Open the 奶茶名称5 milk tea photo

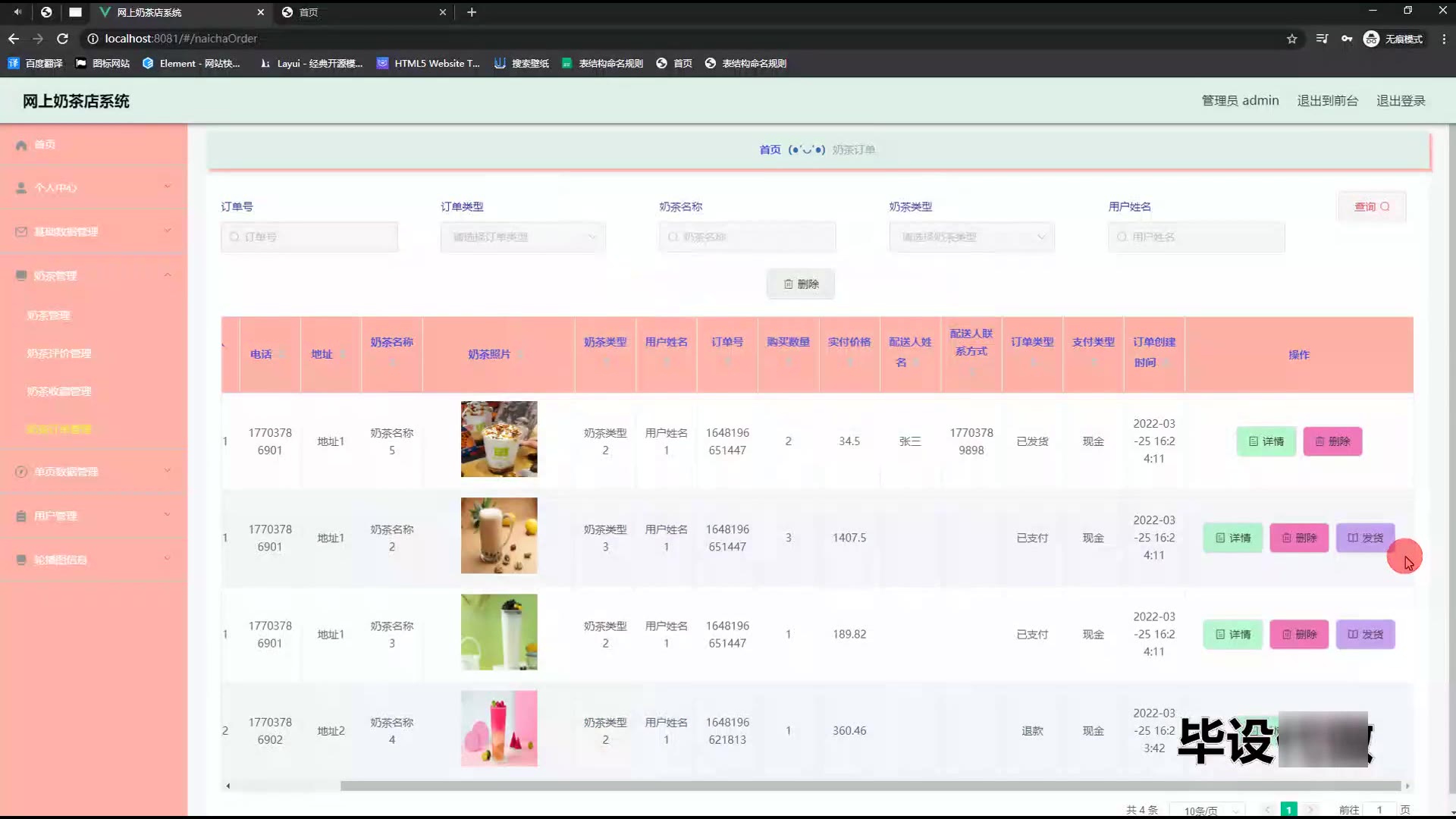pyautogui.click(x=499, y=439)
